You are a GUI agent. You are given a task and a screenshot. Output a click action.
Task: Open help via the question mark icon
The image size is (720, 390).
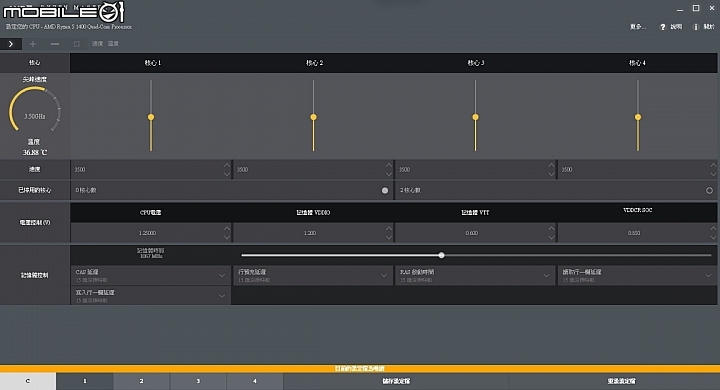pyautogui.click(x=662, y=27)
